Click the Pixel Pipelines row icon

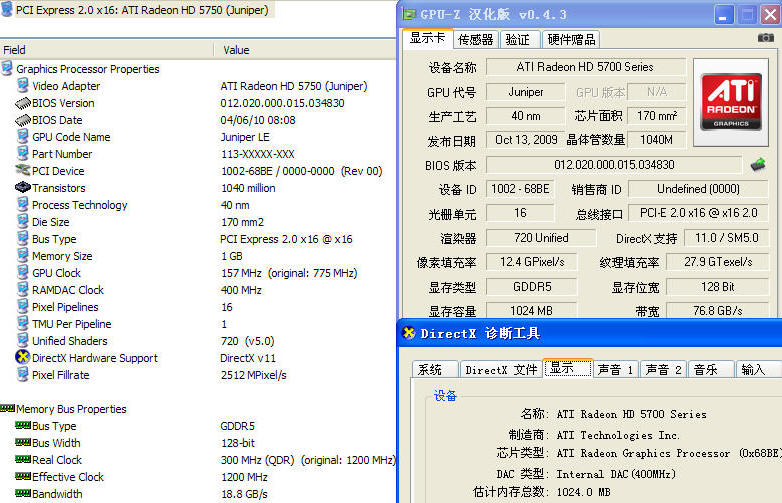click(x=23, y=306)
